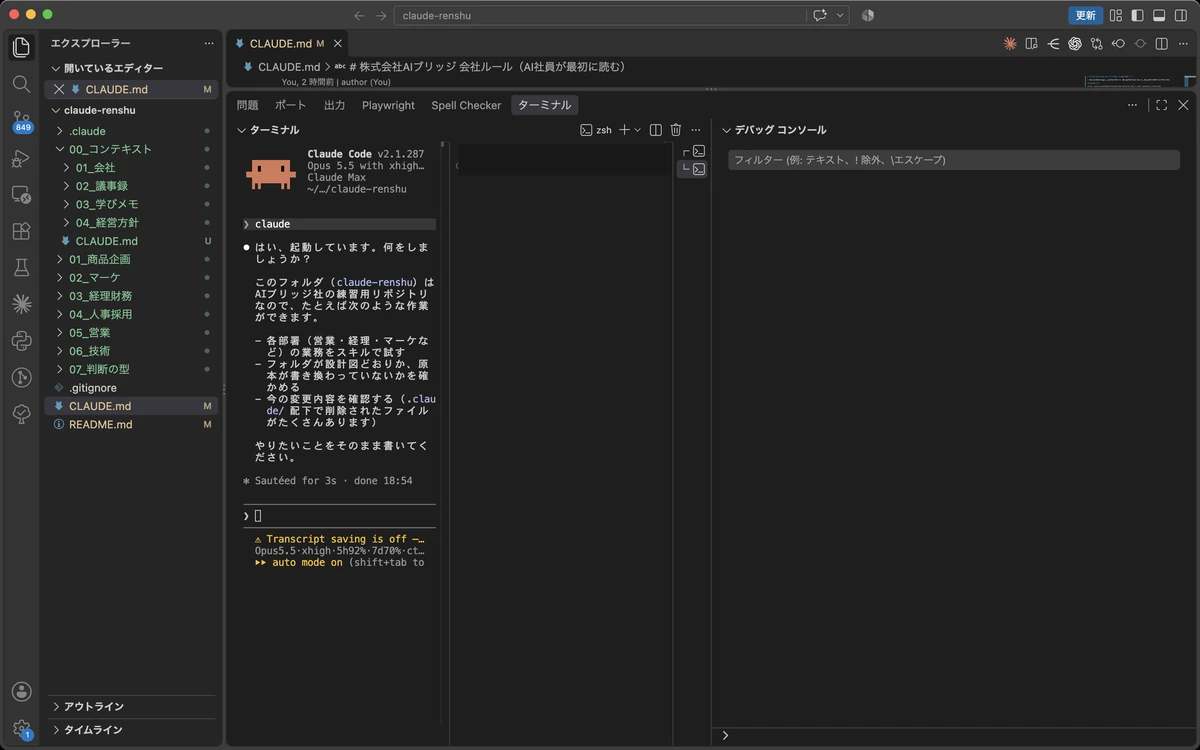Open the Run and Debug view
The image size is (1200, 750).
coord(21,158)
